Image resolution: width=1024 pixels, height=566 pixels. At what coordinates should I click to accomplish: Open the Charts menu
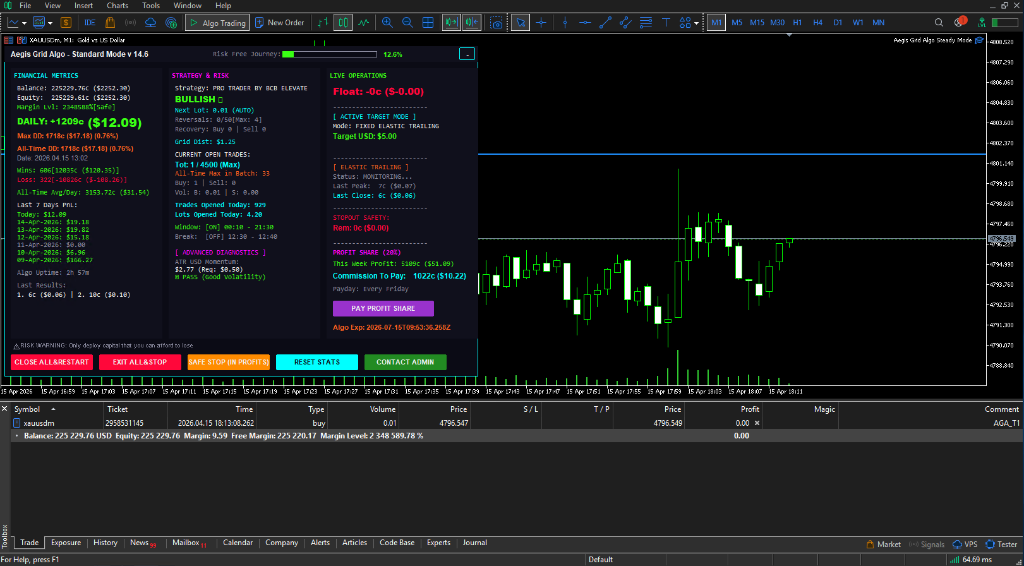click(x=117, y=6)
